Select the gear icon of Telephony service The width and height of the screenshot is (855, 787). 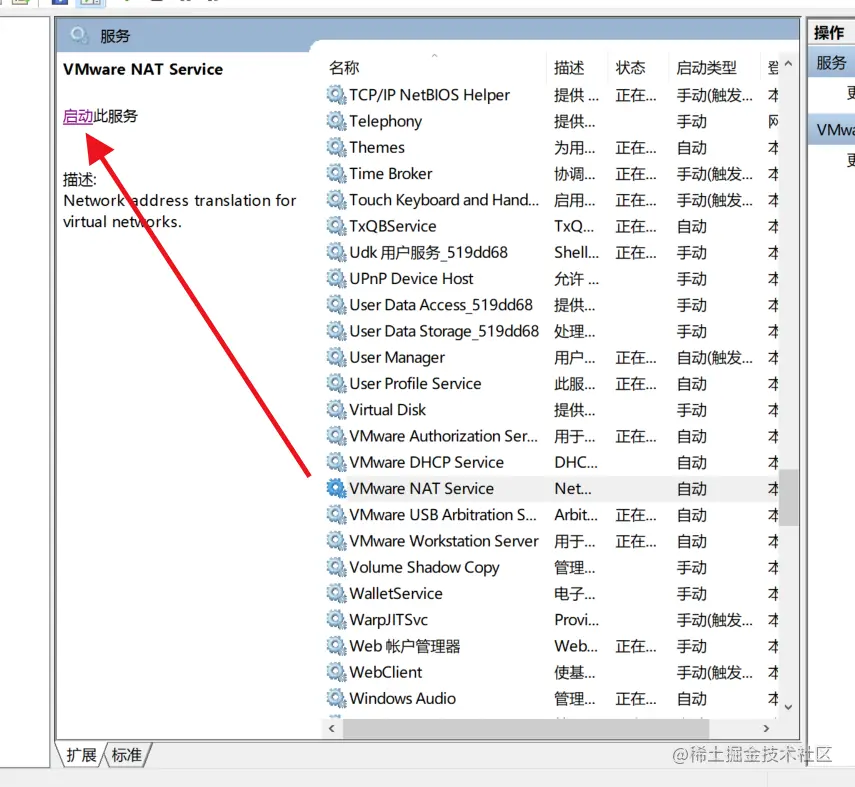pyautogui.click(x=336, y=121)
